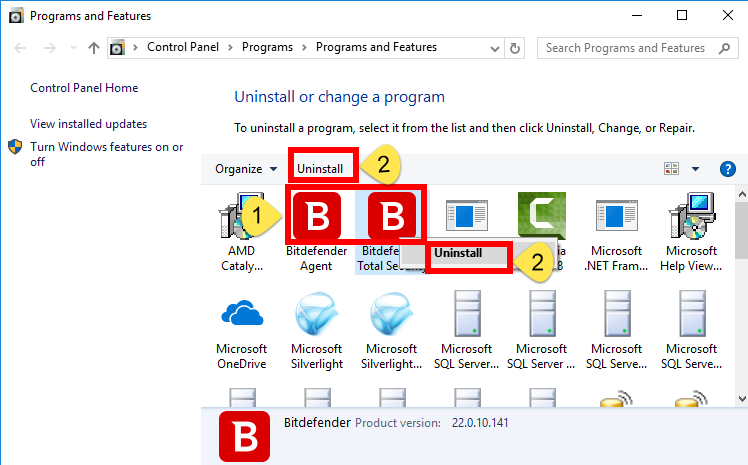
Task: Click the Uninstall or change a program heading
Action: pos(339,97)
